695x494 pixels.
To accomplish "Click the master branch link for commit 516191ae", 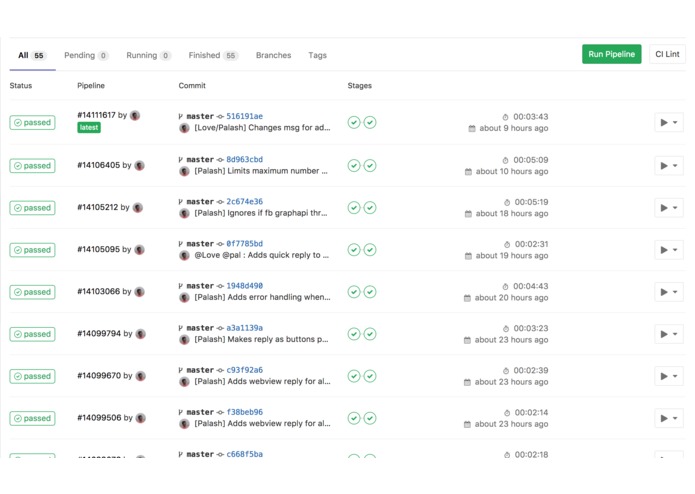I will pyautogui.click(x=200, y=116).
